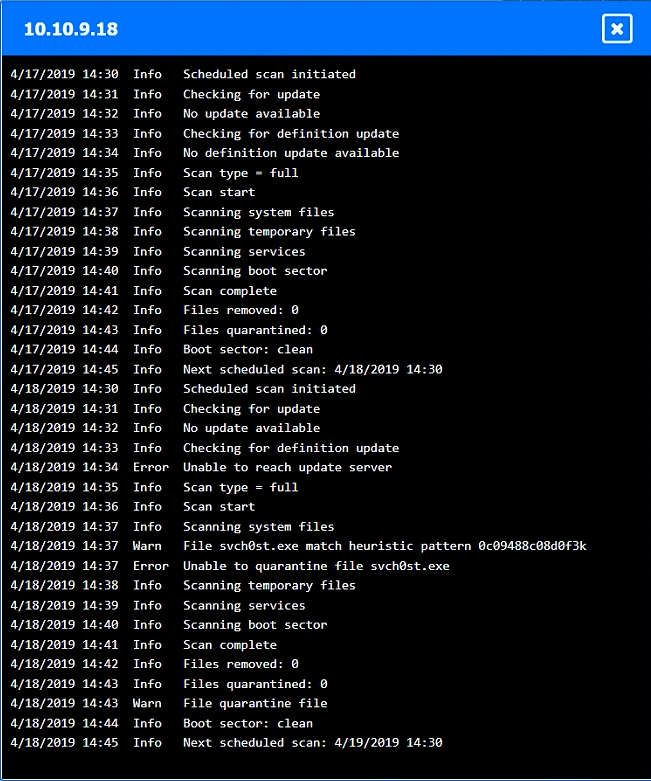Select the 4/18/2019 14:44 'Boot sector: clean' line
The height and width of the screenshot is (781, 651).
248,723
